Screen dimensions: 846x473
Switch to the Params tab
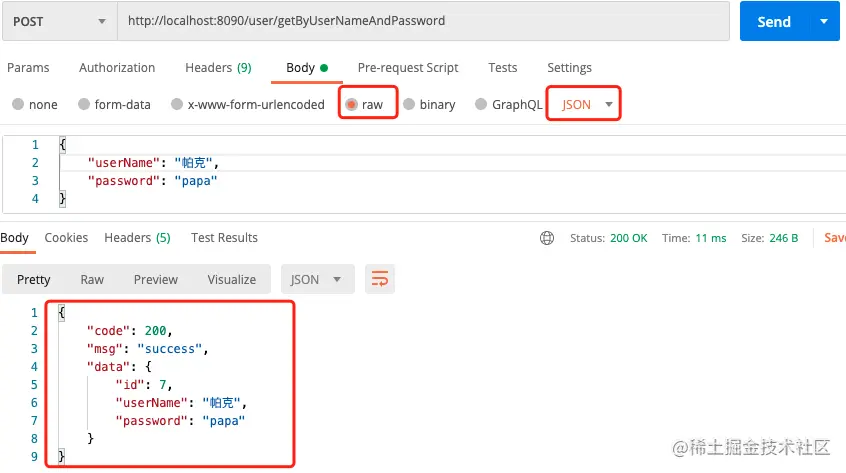point(28,67)
